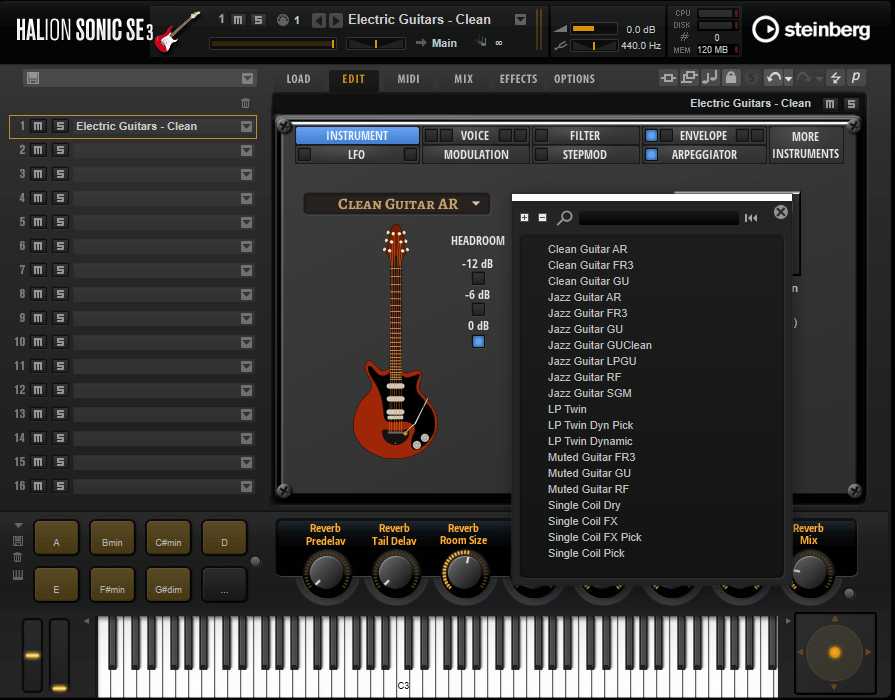This screenshot has width=895, height=700.
Task: Click the keyboard icon beside trigger pads
Action: (x=18, y=574)
